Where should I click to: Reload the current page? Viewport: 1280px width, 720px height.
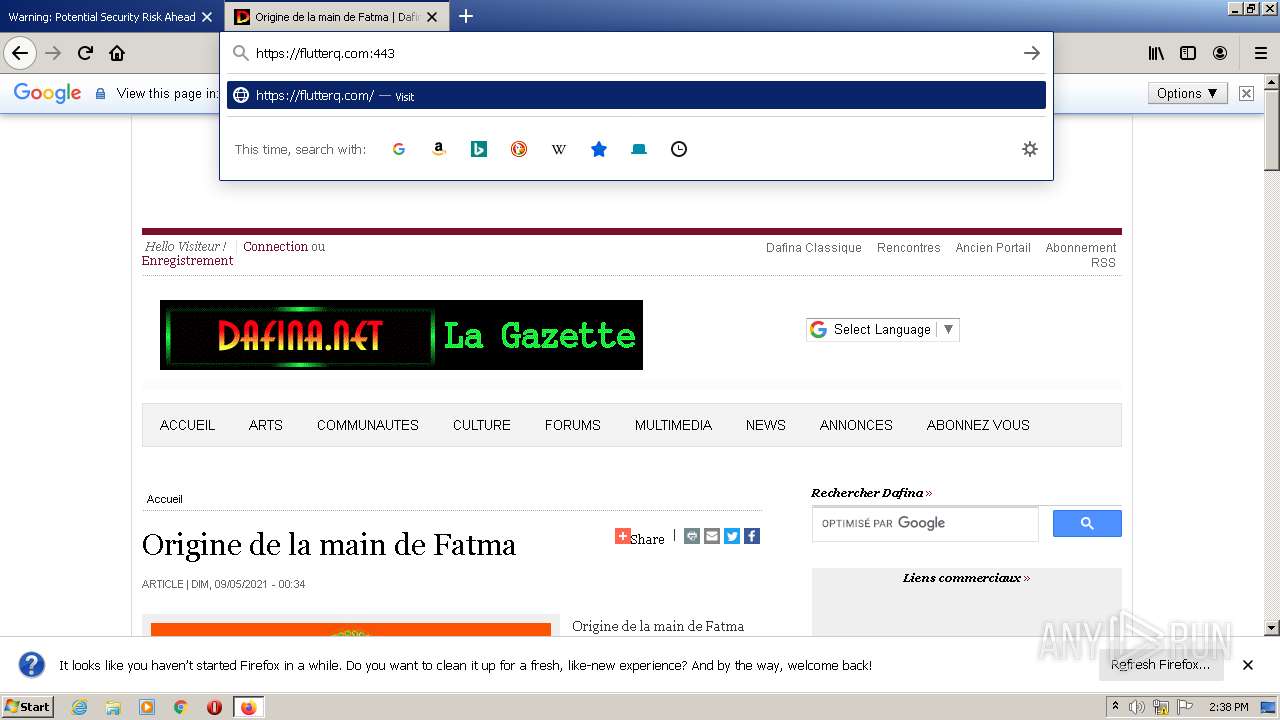pos(85,53)
